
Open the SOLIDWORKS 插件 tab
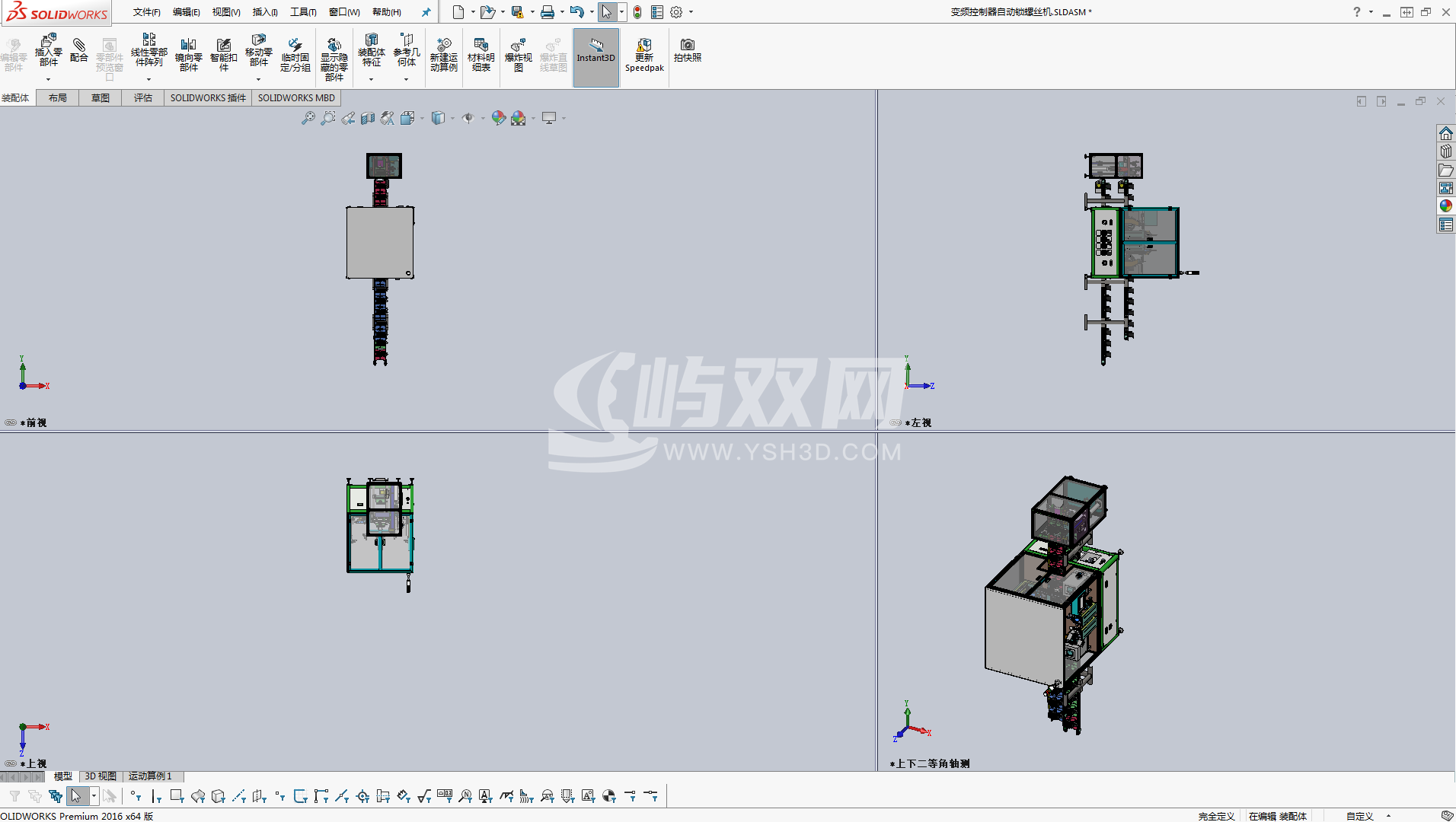pyautogui.click(x=208, y=98)
